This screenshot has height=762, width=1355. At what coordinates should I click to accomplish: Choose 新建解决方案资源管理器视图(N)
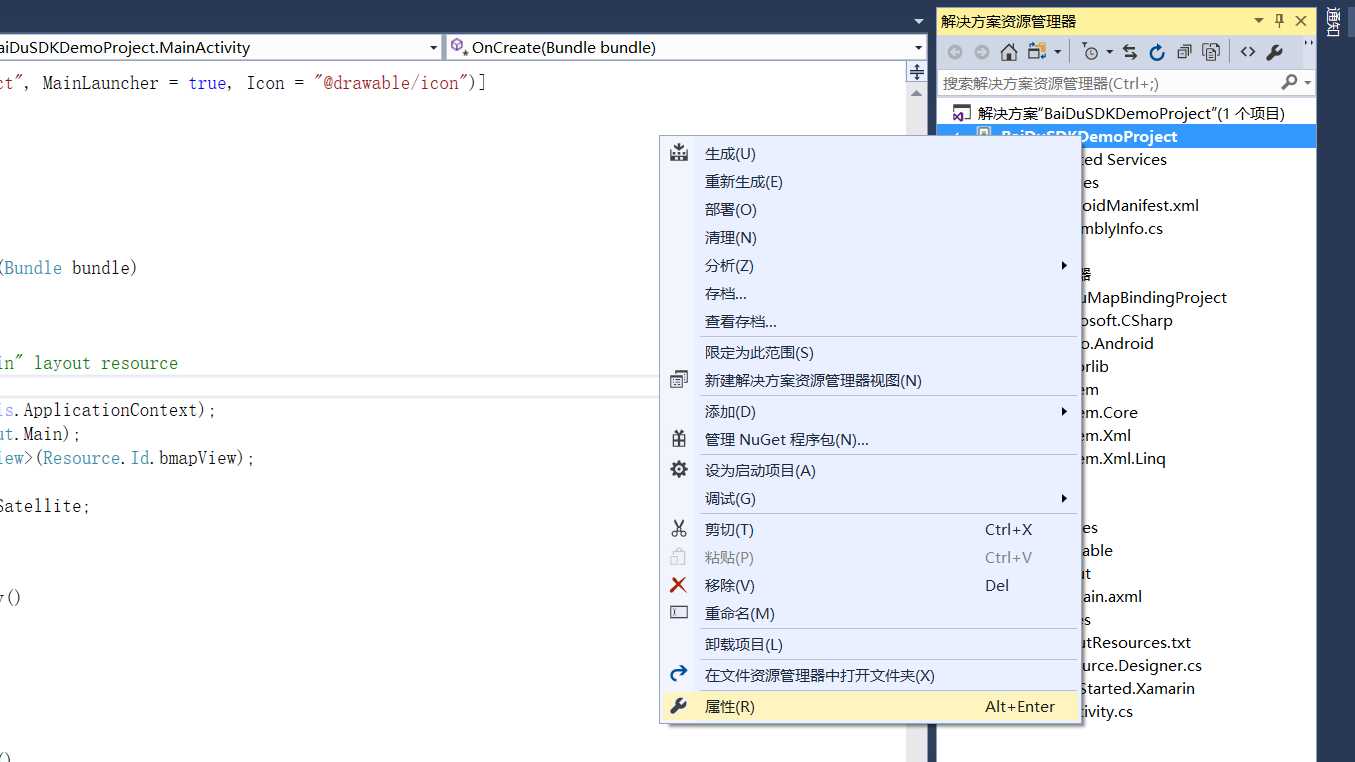868,381
